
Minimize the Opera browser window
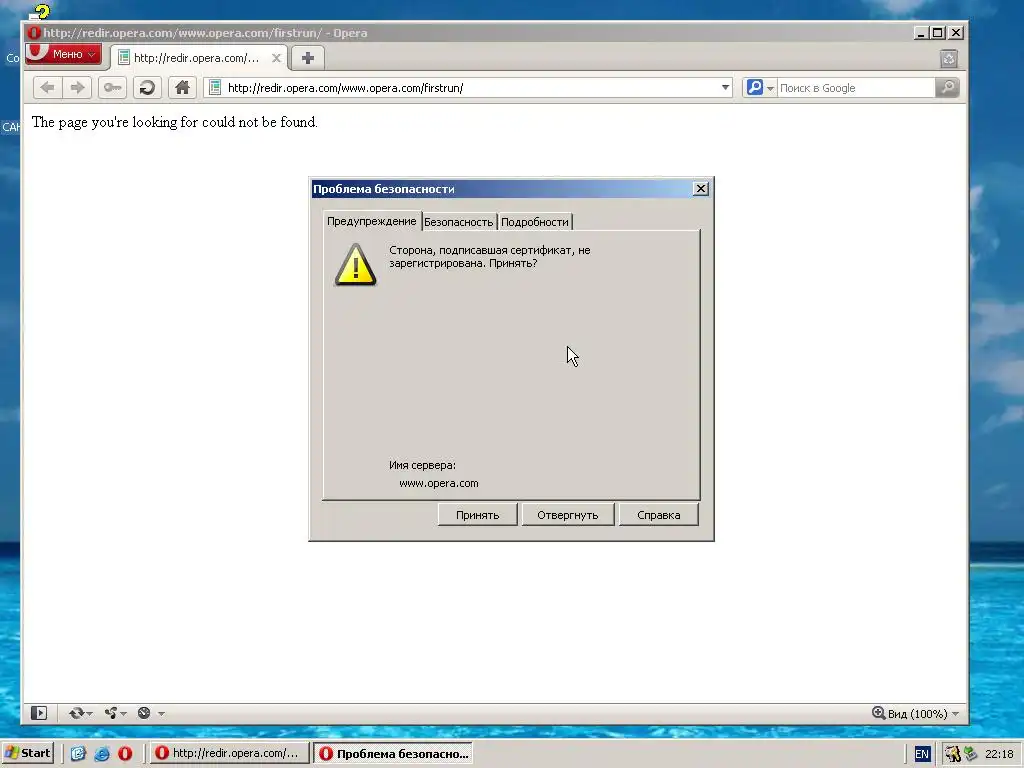[x=921, y=33]
